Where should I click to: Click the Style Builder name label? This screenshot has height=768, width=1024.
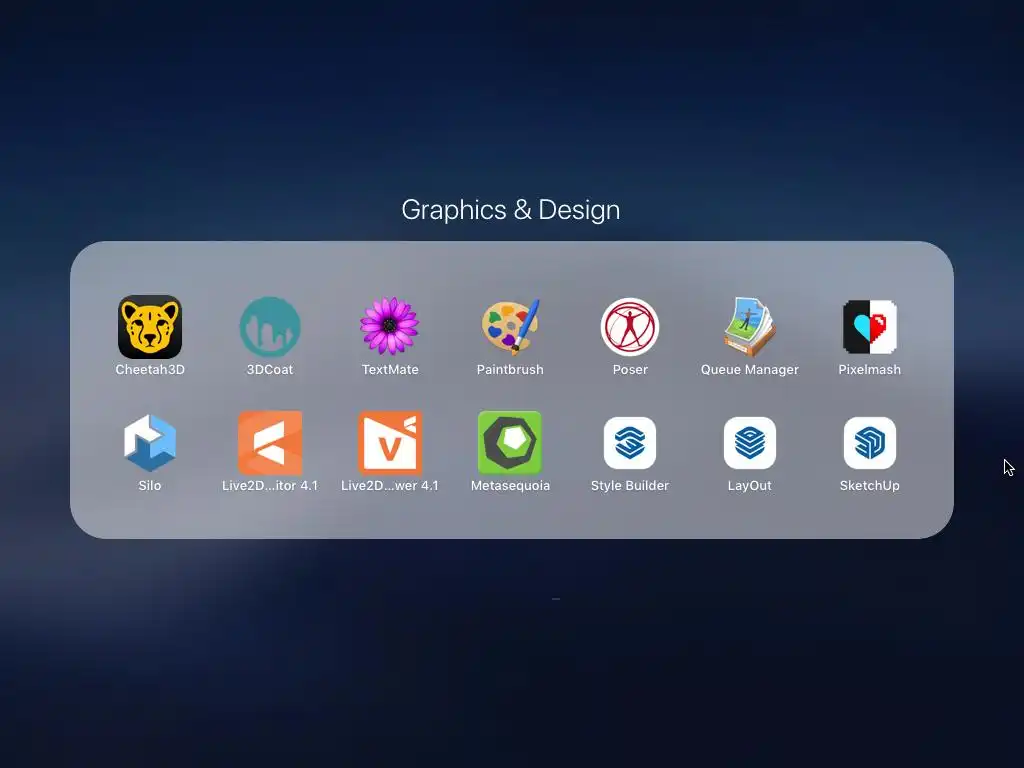click(630, 486)
